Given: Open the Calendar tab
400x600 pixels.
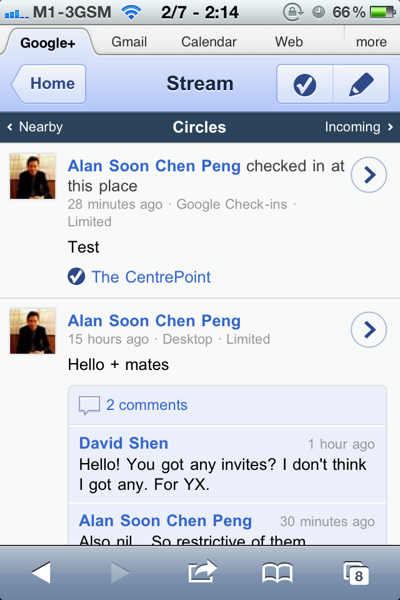Looking at the screenshot, I should [x=209, y=42].
